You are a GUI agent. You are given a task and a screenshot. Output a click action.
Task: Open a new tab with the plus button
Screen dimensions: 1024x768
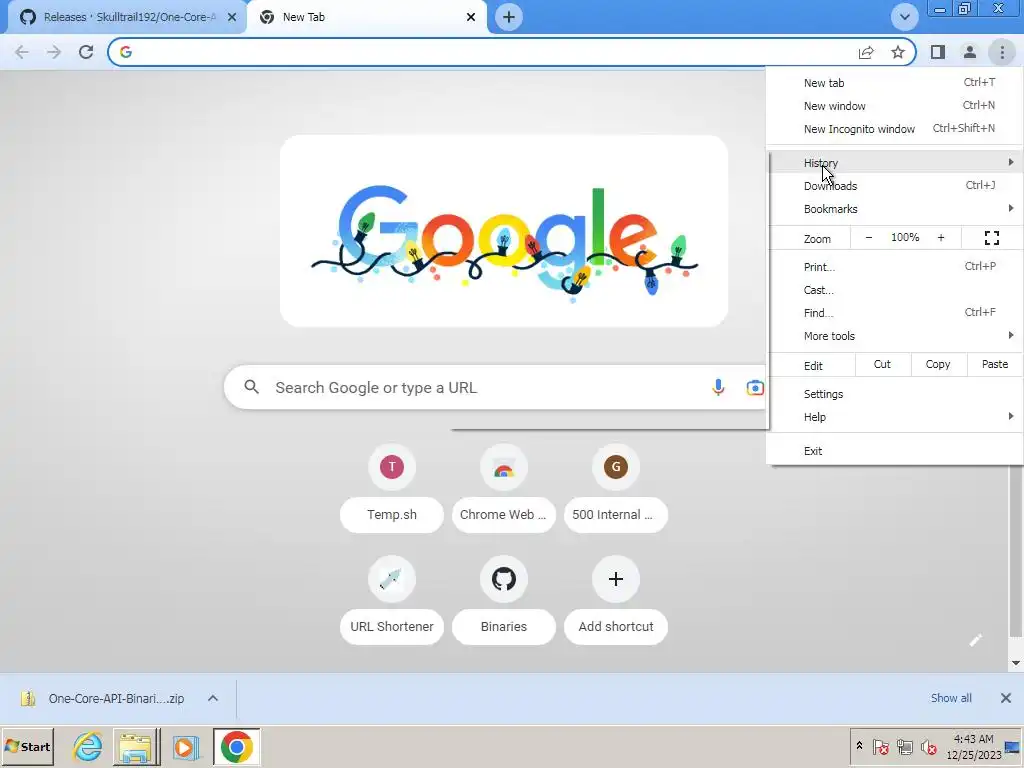(x=509, y=17)
